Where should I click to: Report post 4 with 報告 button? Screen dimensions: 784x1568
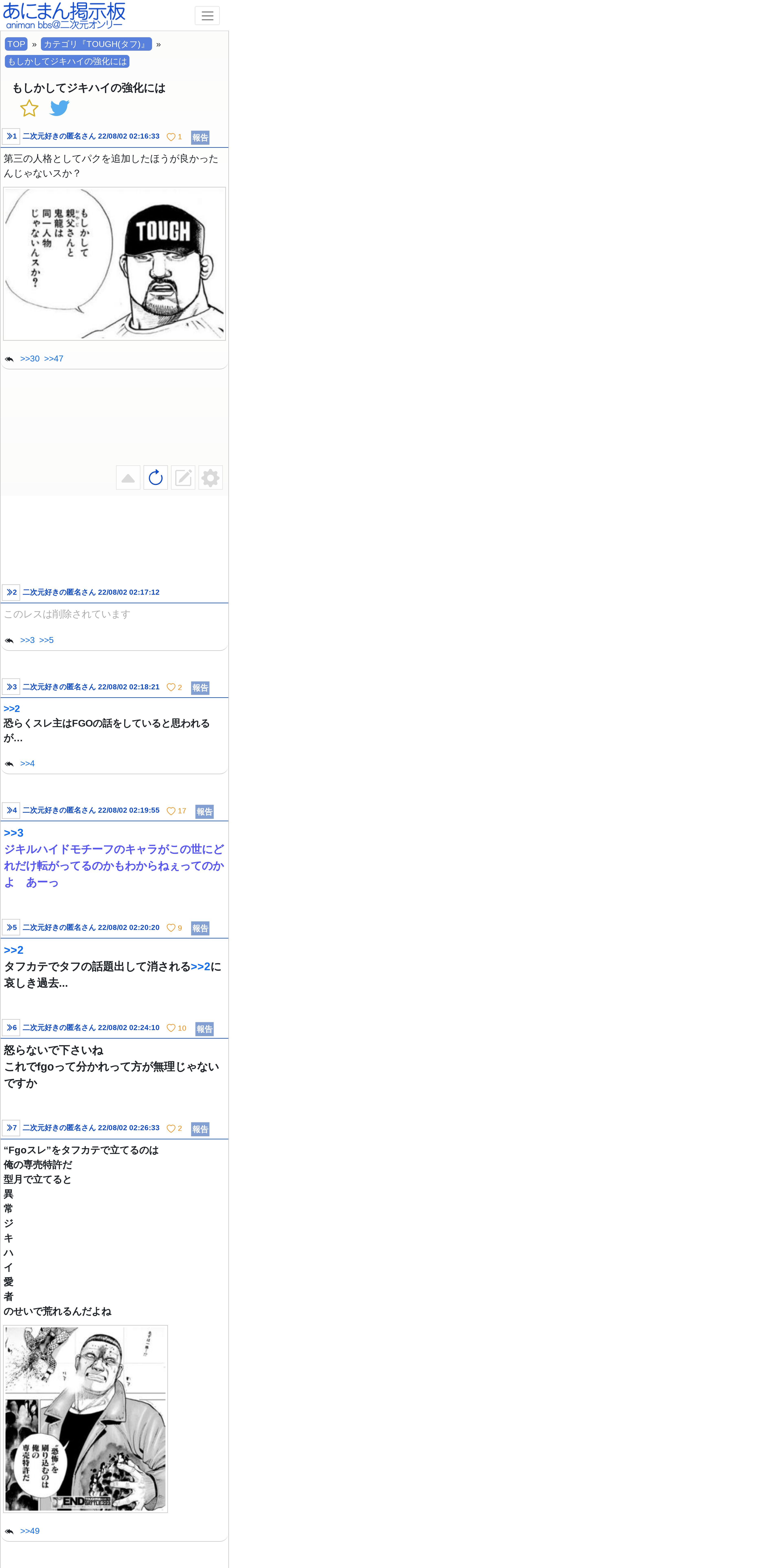205,811
